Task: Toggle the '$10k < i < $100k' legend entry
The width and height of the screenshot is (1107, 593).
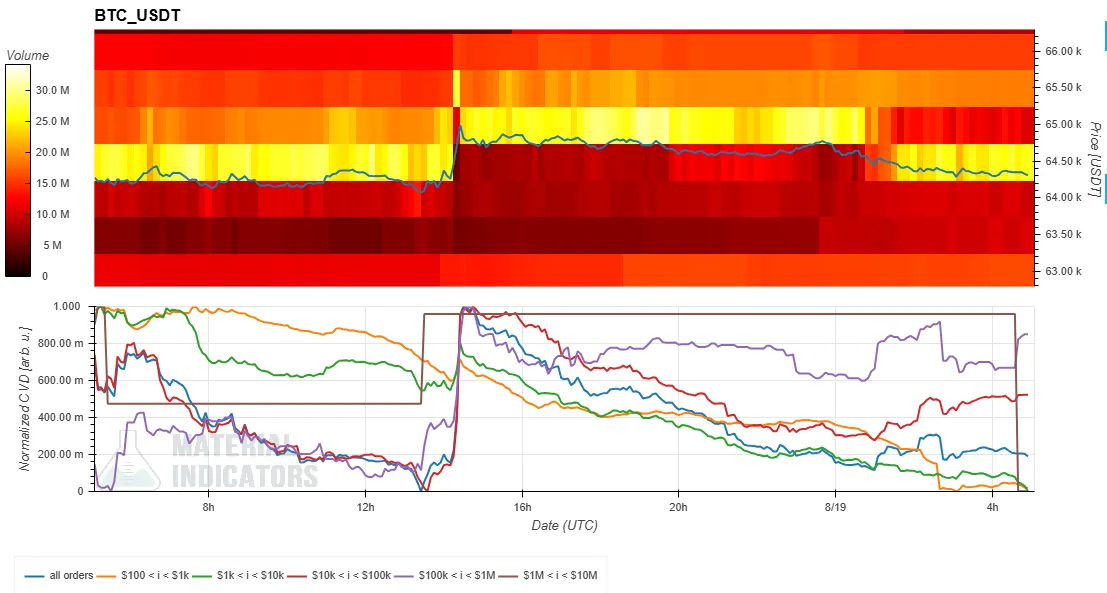Action: pos(338,575)
